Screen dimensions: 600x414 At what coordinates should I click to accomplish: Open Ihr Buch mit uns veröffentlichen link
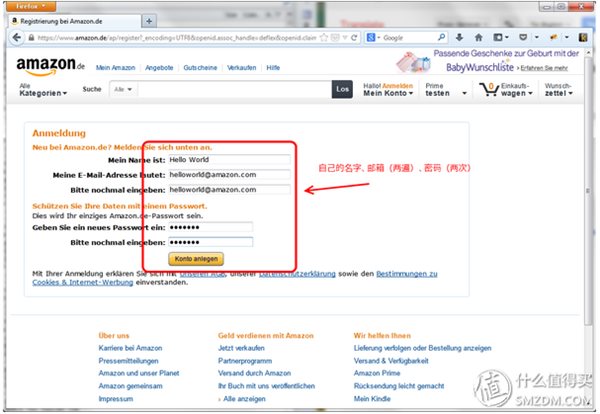click(x=266, y=386)
